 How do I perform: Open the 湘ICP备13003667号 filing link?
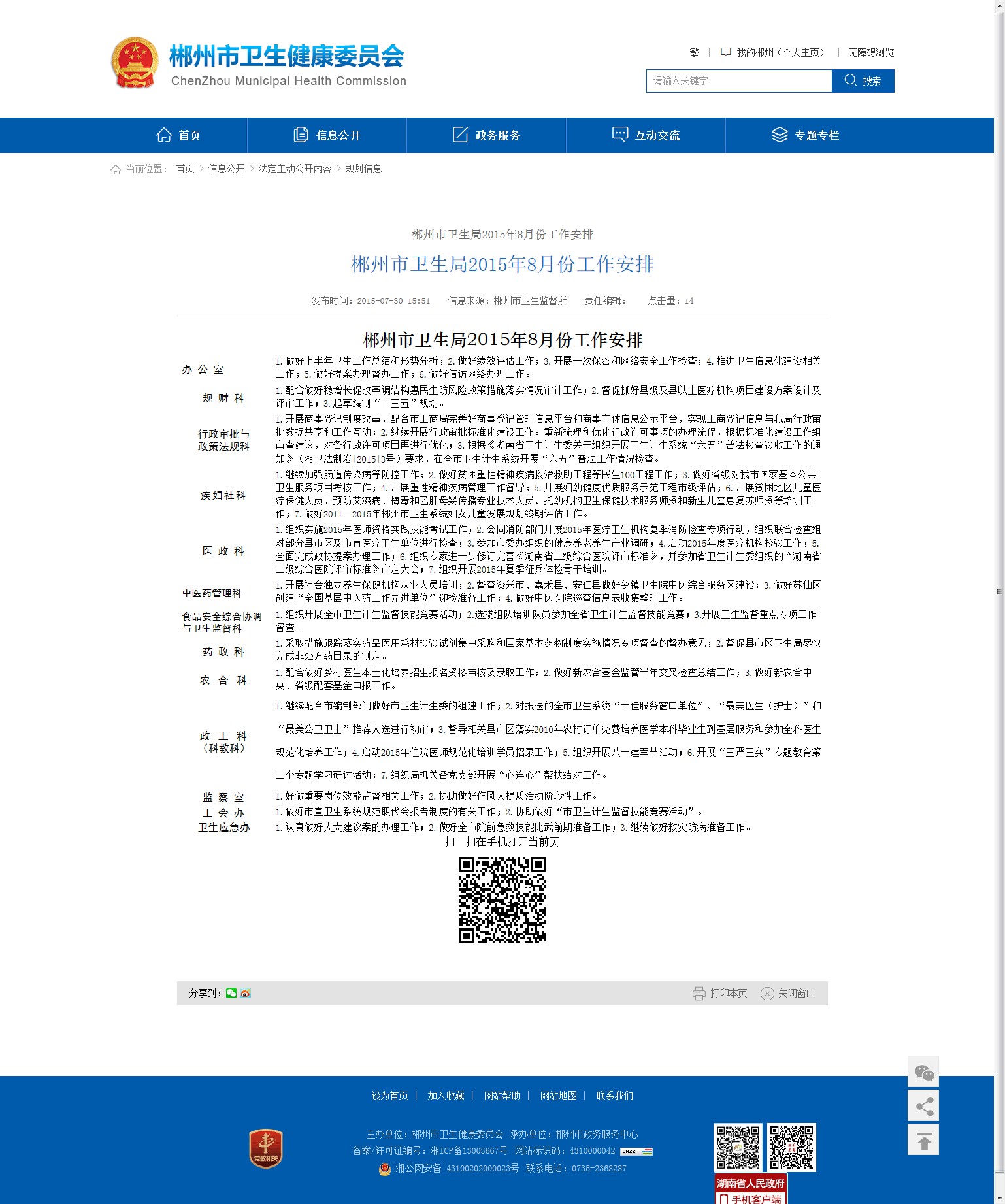pos(469,1151)
